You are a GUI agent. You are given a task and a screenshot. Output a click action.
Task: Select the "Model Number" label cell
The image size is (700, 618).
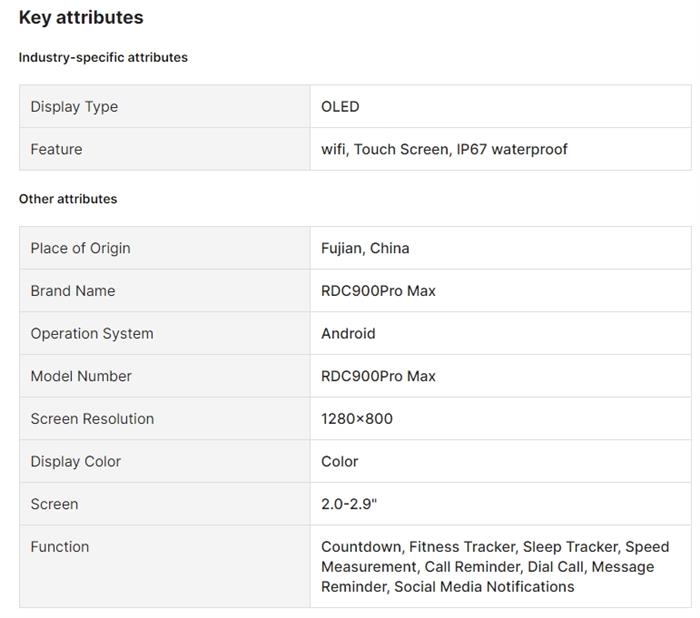(81, 376)
